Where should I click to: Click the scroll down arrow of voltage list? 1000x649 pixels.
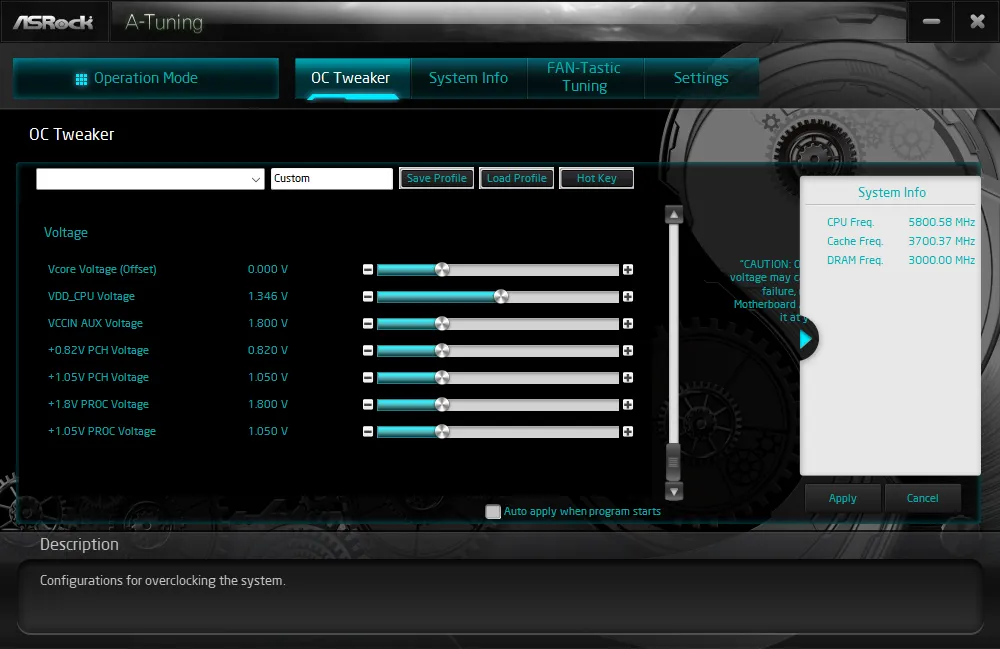pyautogui.click(x=674, y=491)
